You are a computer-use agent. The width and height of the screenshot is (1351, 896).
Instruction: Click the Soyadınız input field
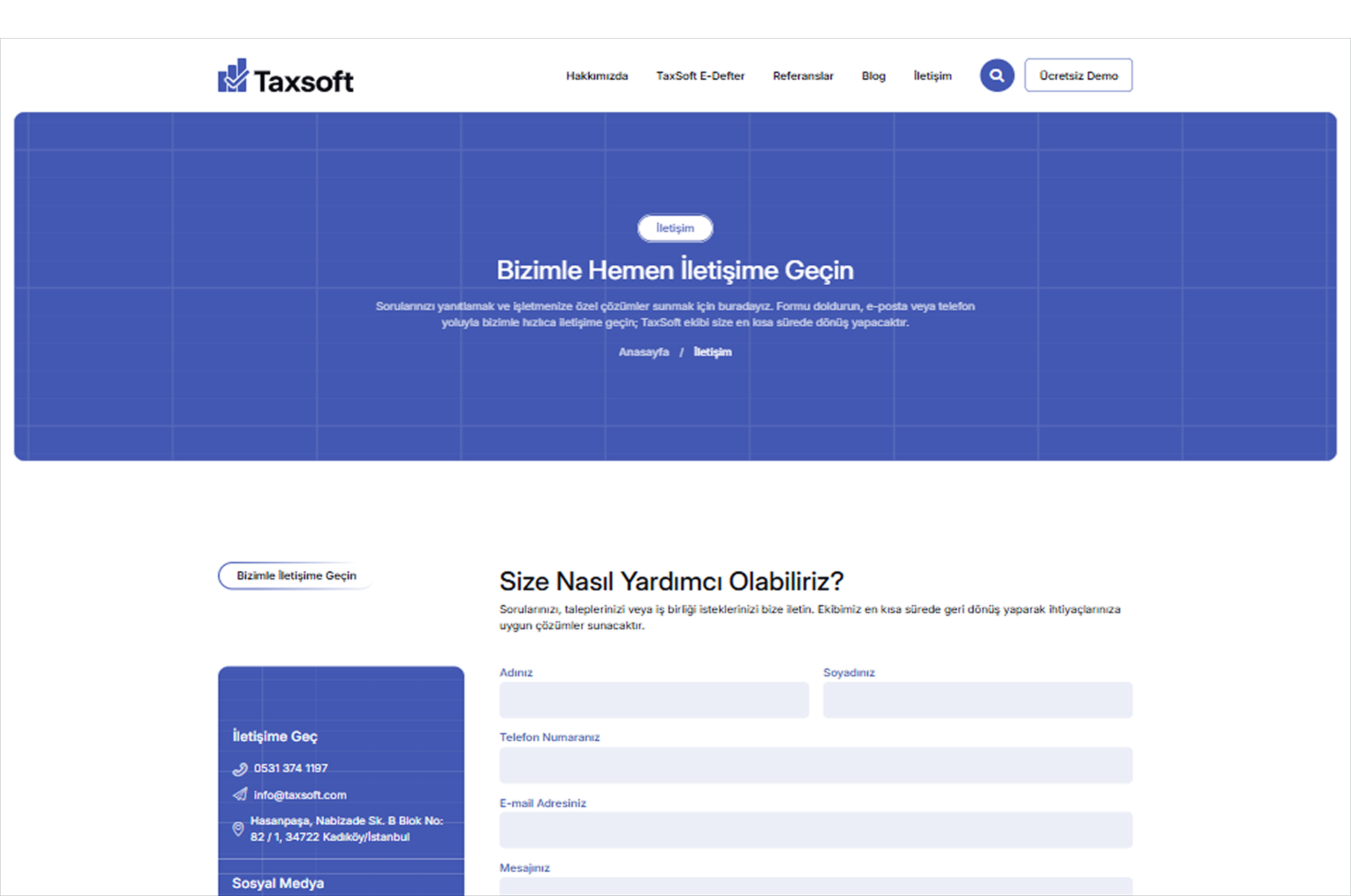[977, 700]
